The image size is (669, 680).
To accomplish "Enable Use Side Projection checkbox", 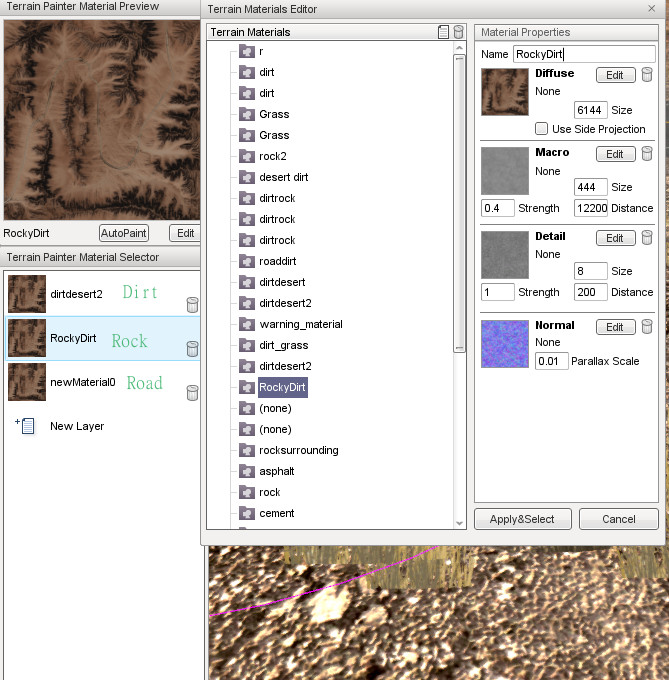I will pos(541,128).
